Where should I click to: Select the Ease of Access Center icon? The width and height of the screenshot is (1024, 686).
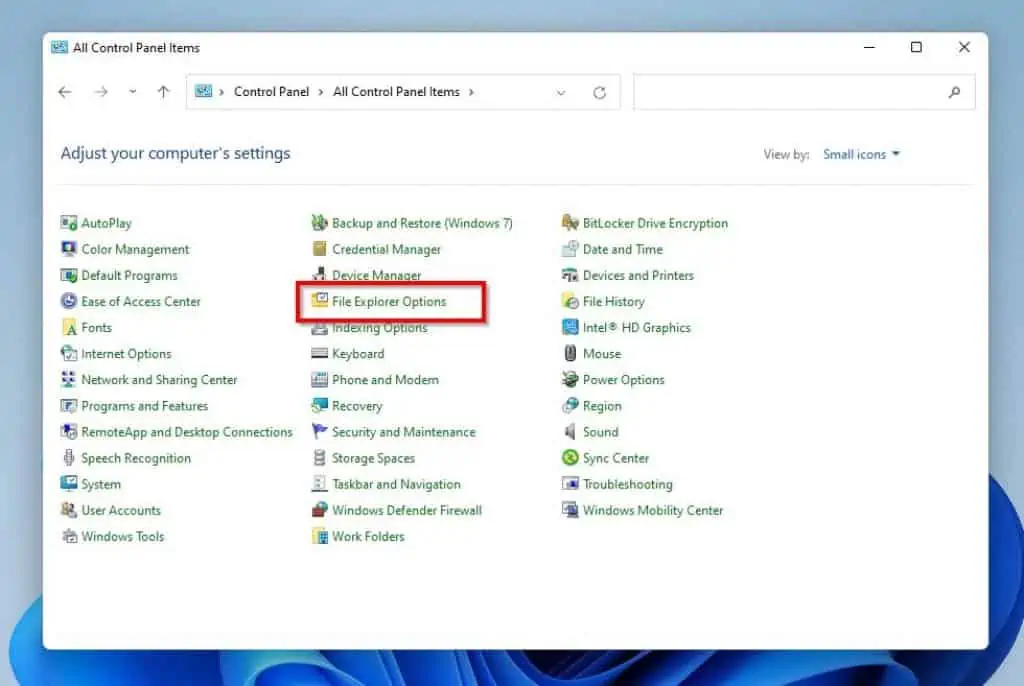tap(69, 302)
